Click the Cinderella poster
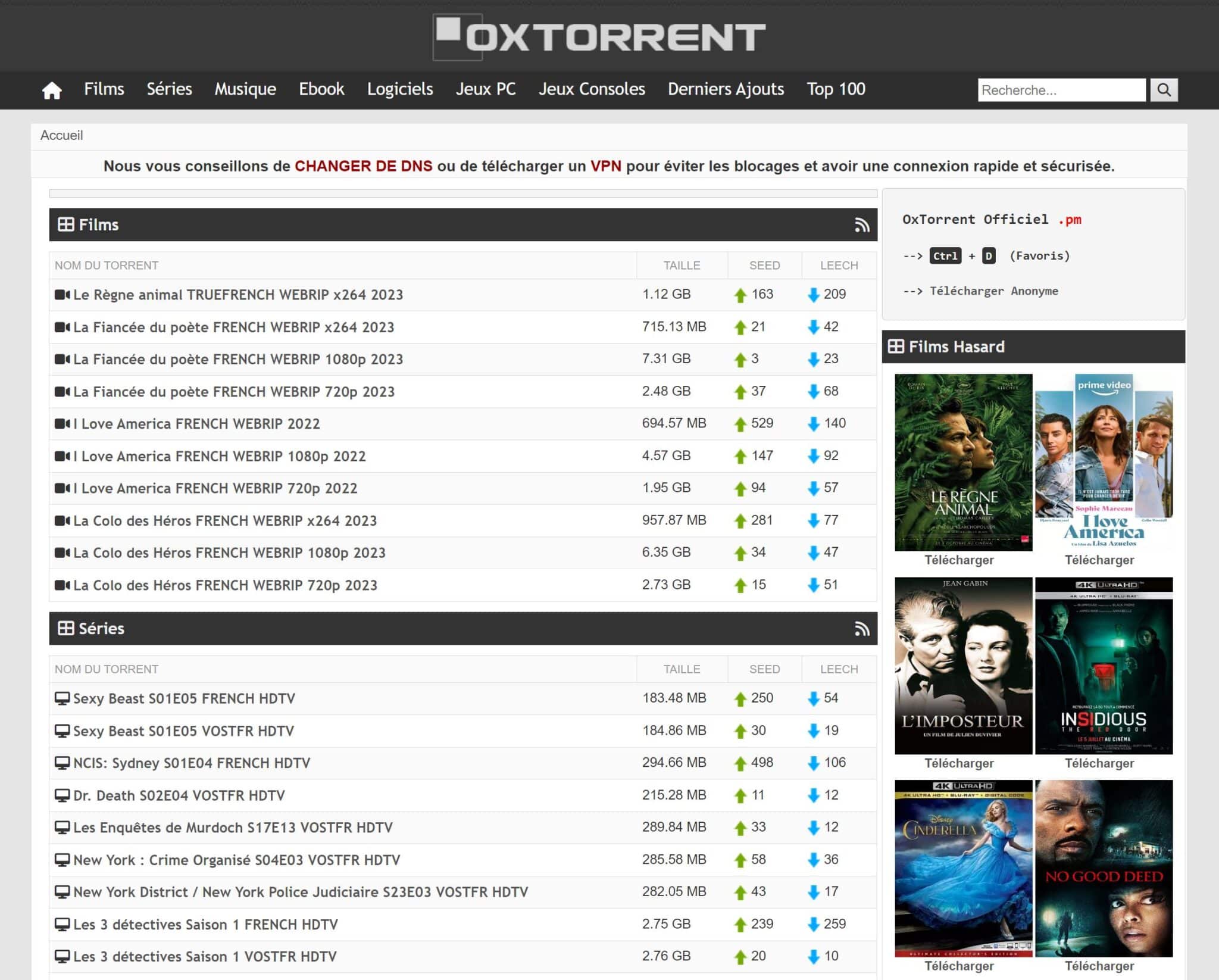Viewport: 1219px width, 980px height. click(963, 869)
